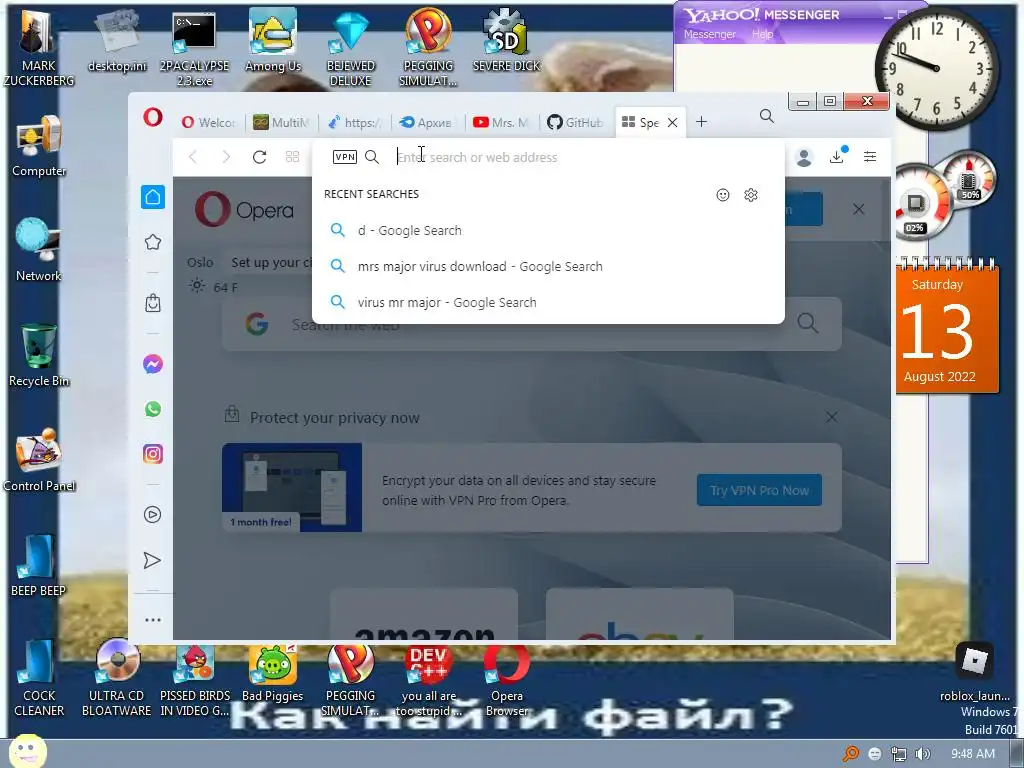Image resolution: width=1024 pixels, height=768 pixels.
Task: Open the Help menu in Yahoo Messenger
Action: click(x=762, y=34)
